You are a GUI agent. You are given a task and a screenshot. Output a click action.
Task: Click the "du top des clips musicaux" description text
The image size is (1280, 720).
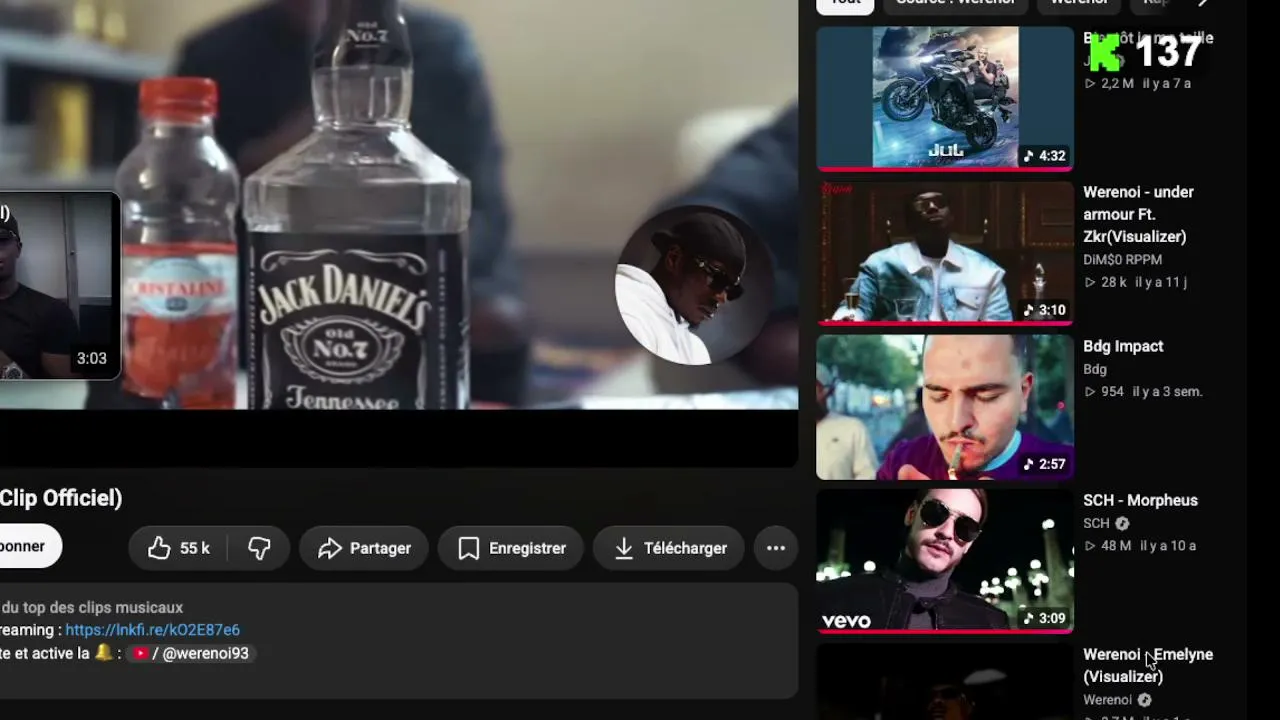point(92,607)
